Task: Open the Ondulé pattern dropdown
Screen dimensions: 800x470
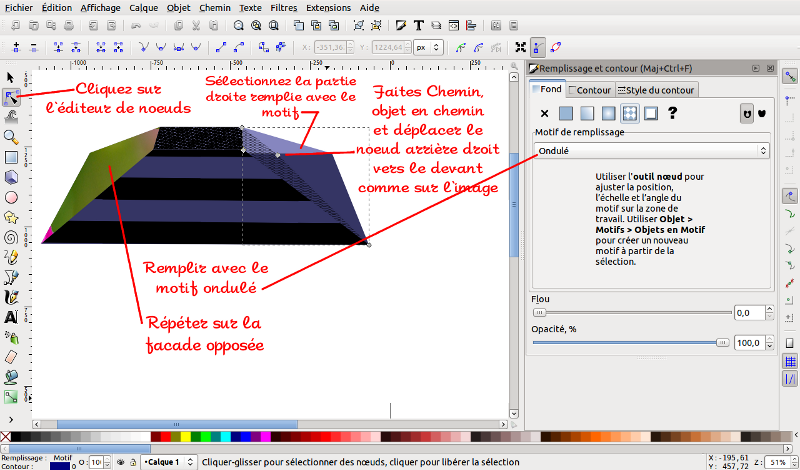Action: pyautogui.click(x=651, y=150)
